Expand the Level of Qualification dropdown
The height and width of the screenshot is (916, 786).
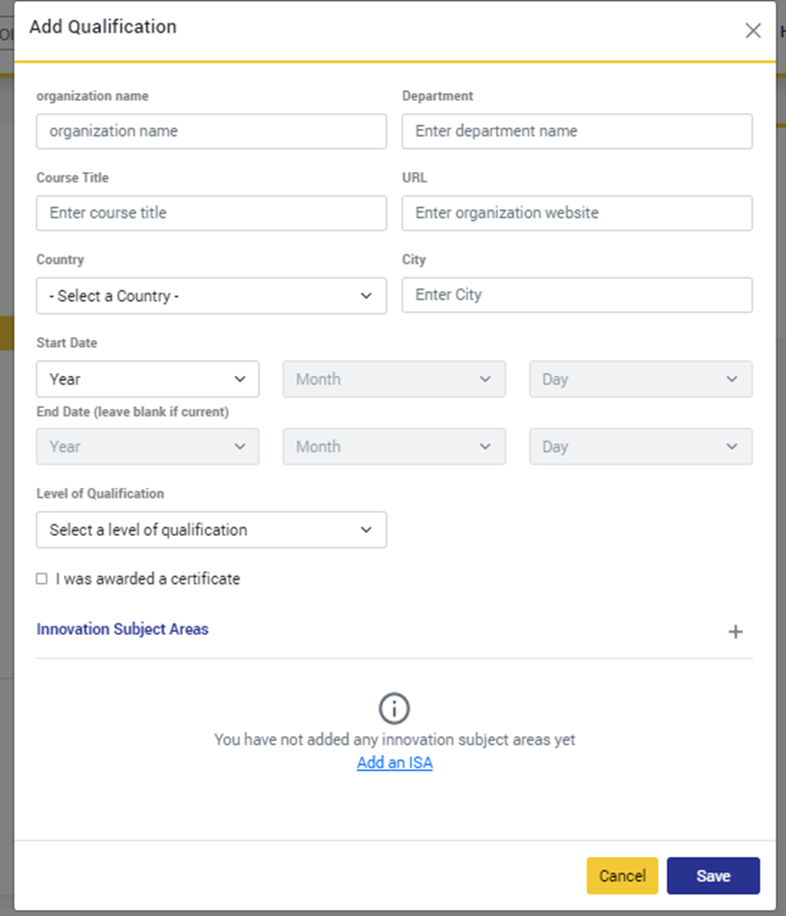[x=211, y=530]
